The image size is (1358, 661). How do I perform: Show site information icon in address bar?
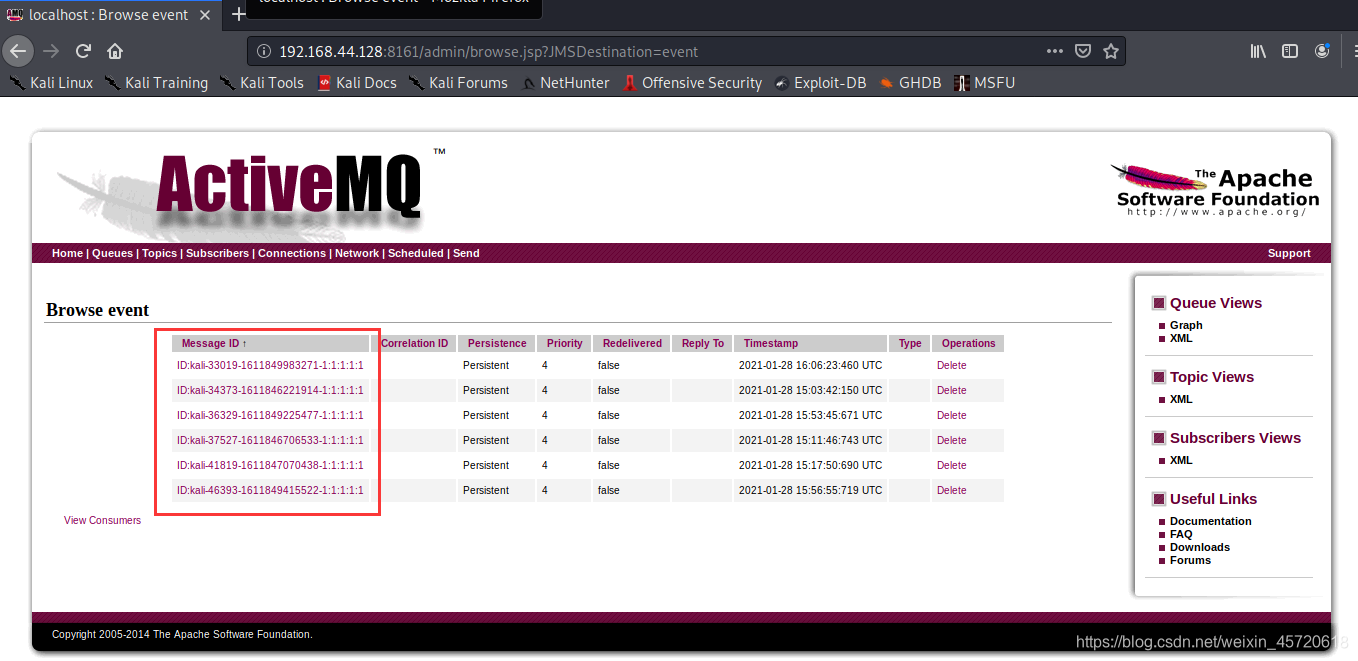[x=263, y=51]
